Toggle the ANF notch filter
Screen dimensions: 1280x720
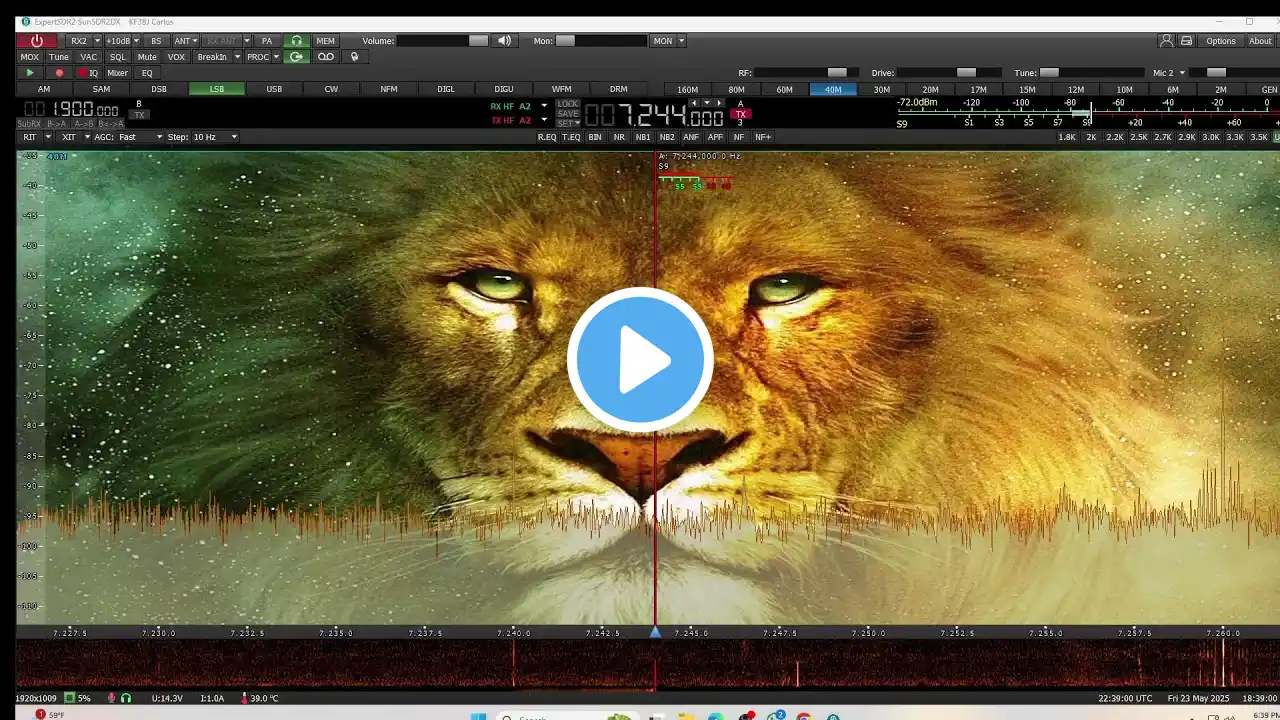click(691, 137)
